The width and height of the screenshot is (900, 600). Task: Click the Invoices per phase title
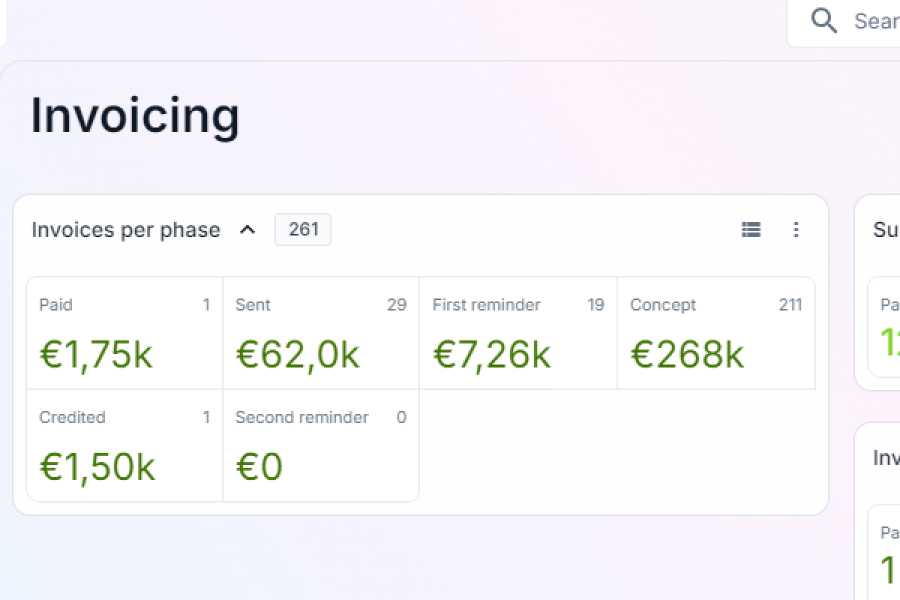click(126, 230)
